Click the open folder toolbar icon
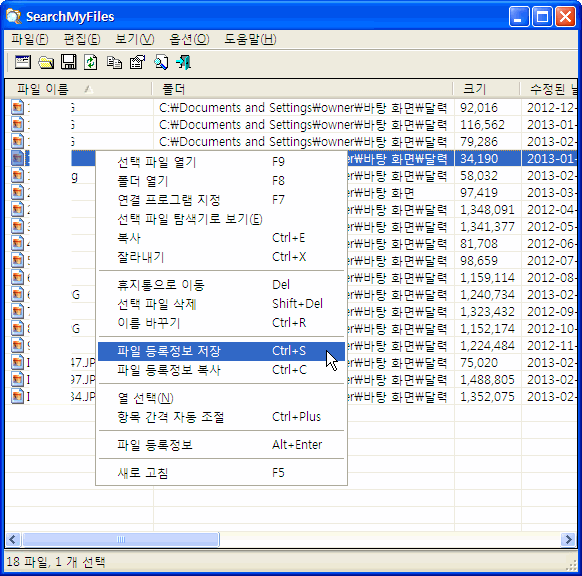The height and width of the screenshot is (576, 582). (46, 62)
